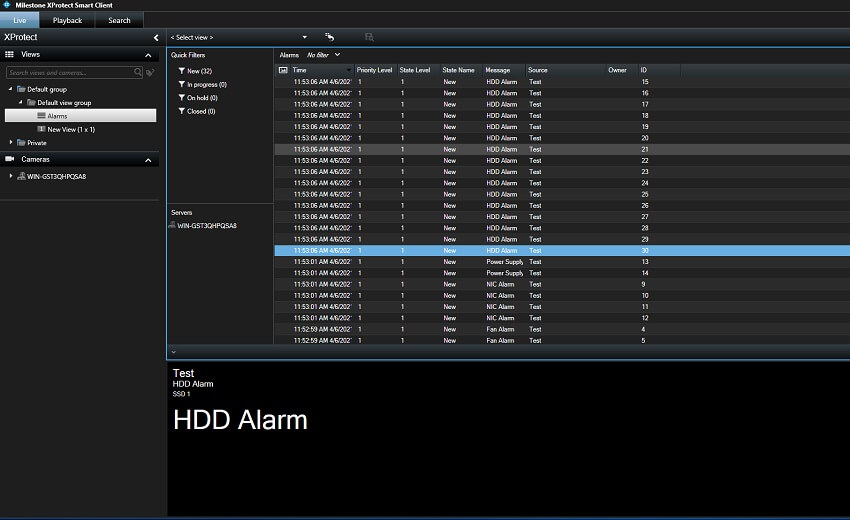Click the greyed setup icon in view toolbar

369,37
